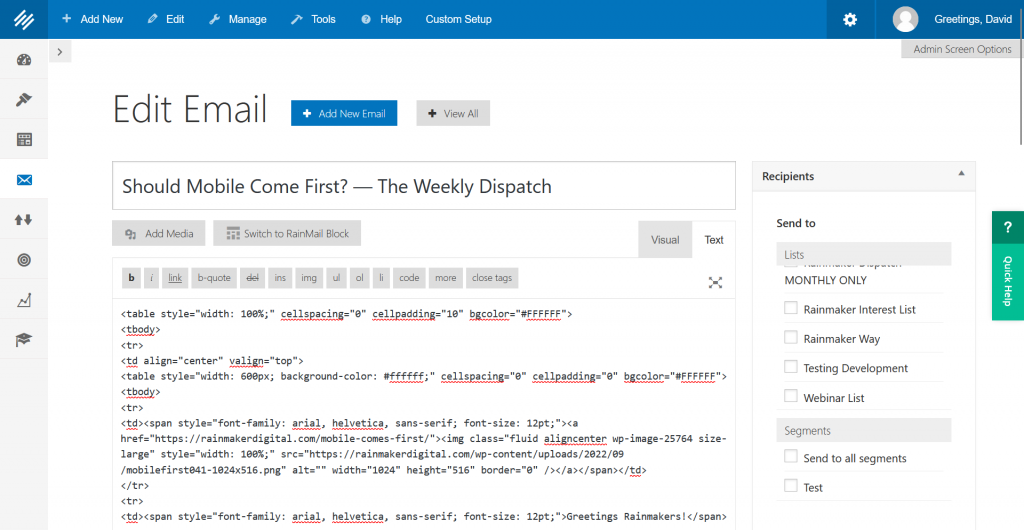Expand Admin Screen Options
Image resolution: width=1024 pixels, height=530 pixels.
[962, 49]
